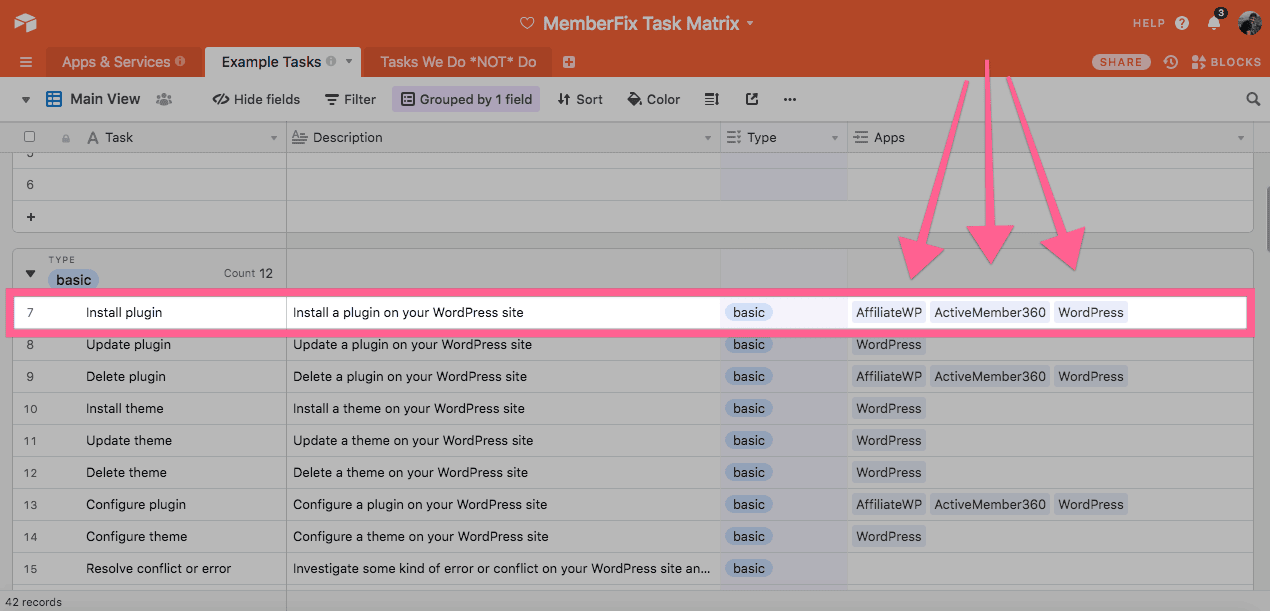1270x611 pixels.
Task: Click the search magnifier icon
Action: pos(1253,99)
